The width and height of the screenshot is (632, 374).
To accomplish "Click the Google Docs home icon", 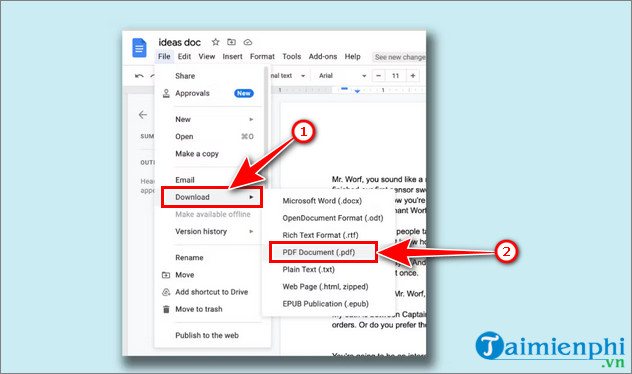I will click(x=139, y=48).
